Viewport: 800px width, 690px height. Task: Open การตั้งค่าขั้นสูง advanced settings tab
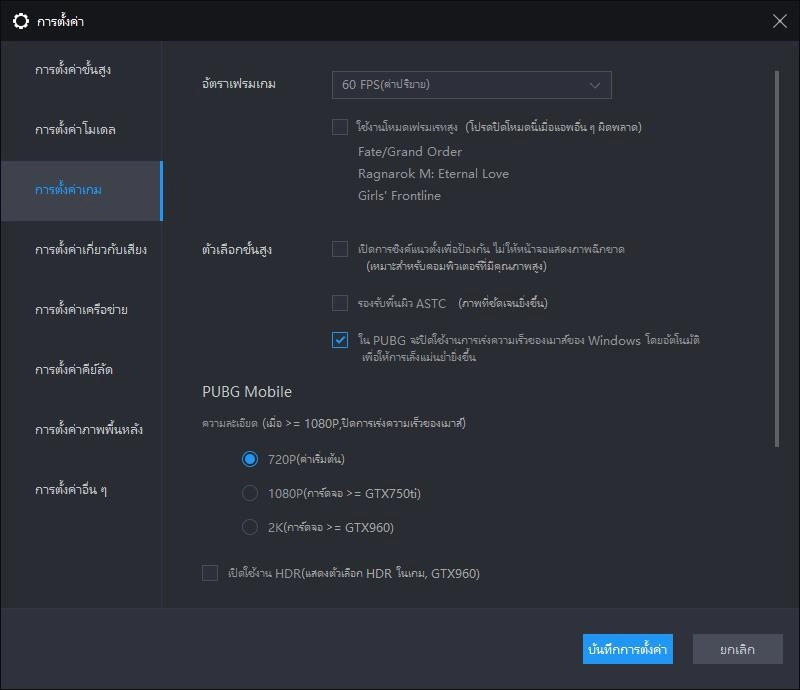coord(80,70)
